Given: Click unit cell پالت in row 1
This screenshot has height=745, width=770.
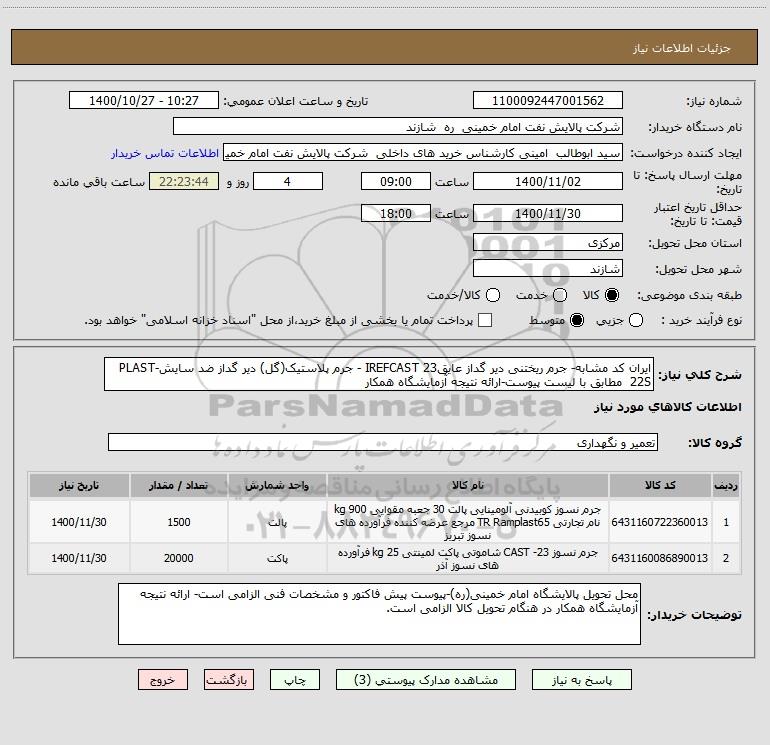Looking at the screenshot, I should tap(277, 522).
